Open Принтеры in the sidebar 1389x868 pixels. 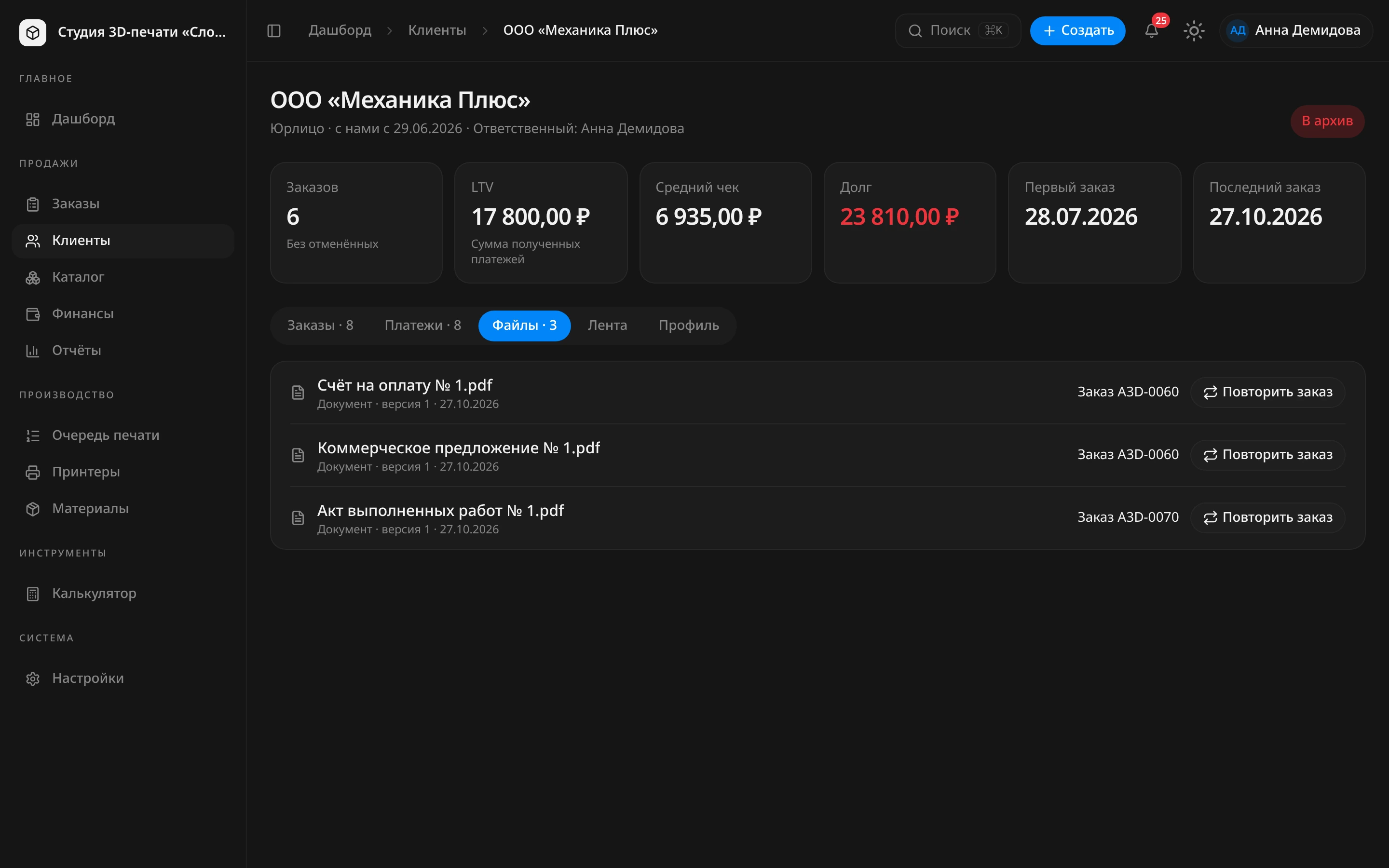[123, 472]
